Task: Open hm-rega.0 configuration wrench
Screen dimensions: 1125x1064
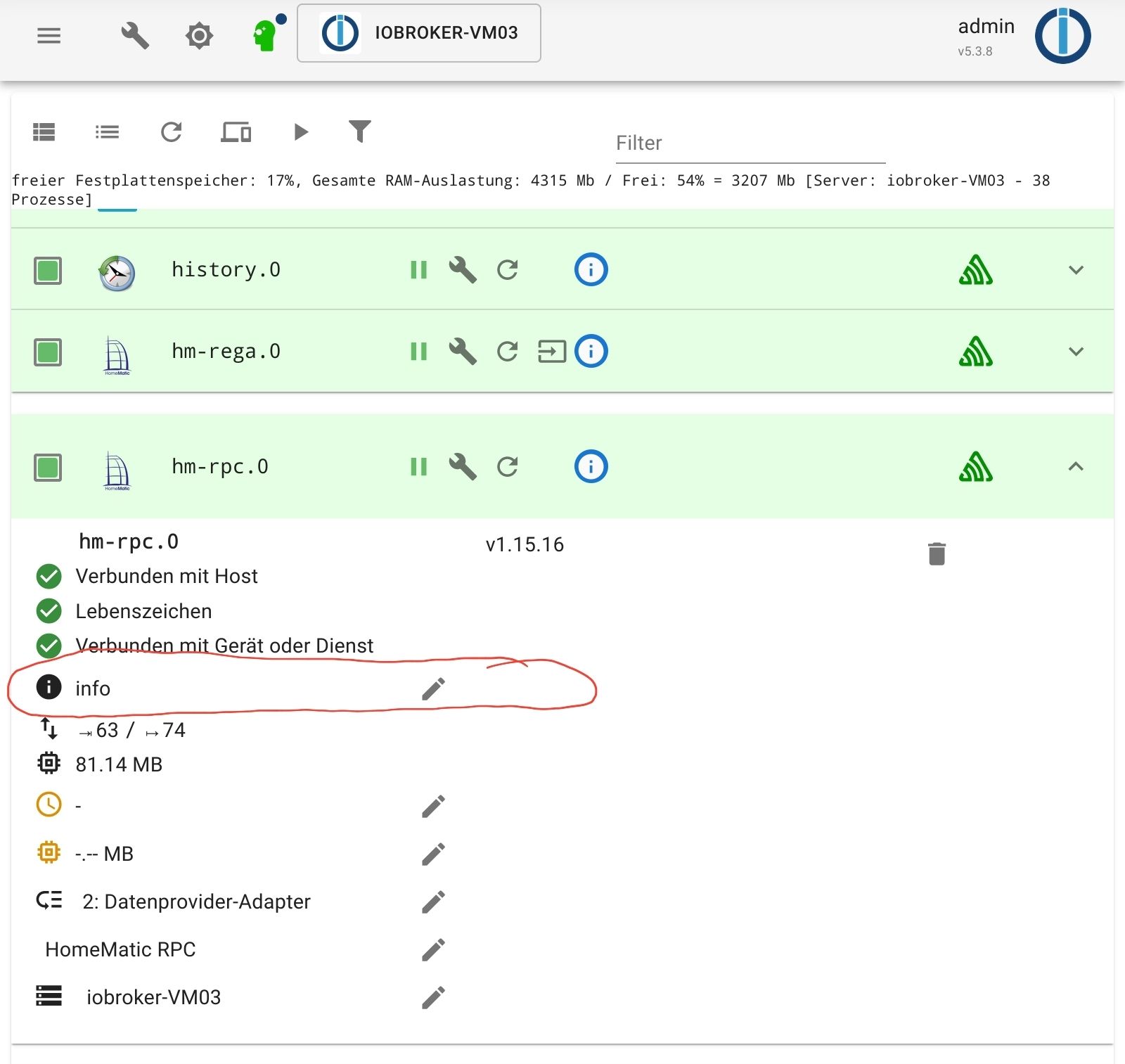Action: (x=463, y=352)
